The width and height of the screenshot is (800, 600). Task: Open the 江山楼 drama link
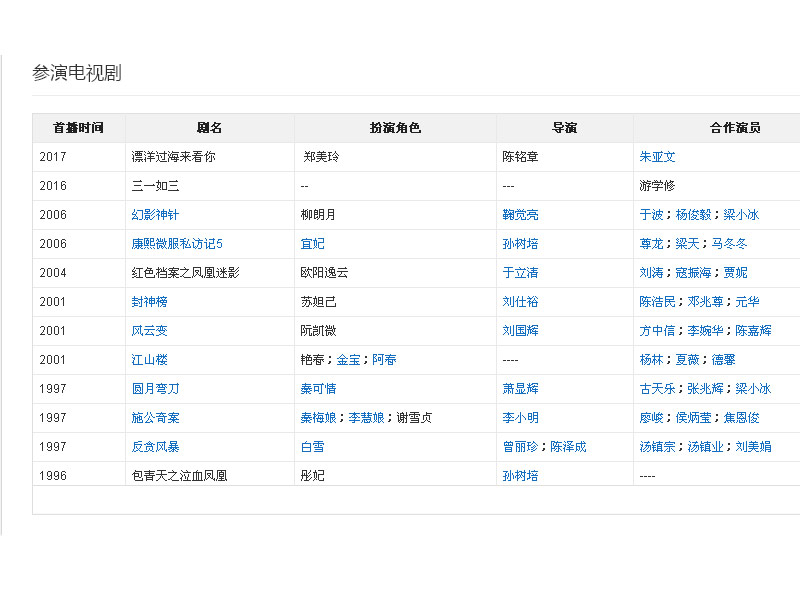click(149, 360)
